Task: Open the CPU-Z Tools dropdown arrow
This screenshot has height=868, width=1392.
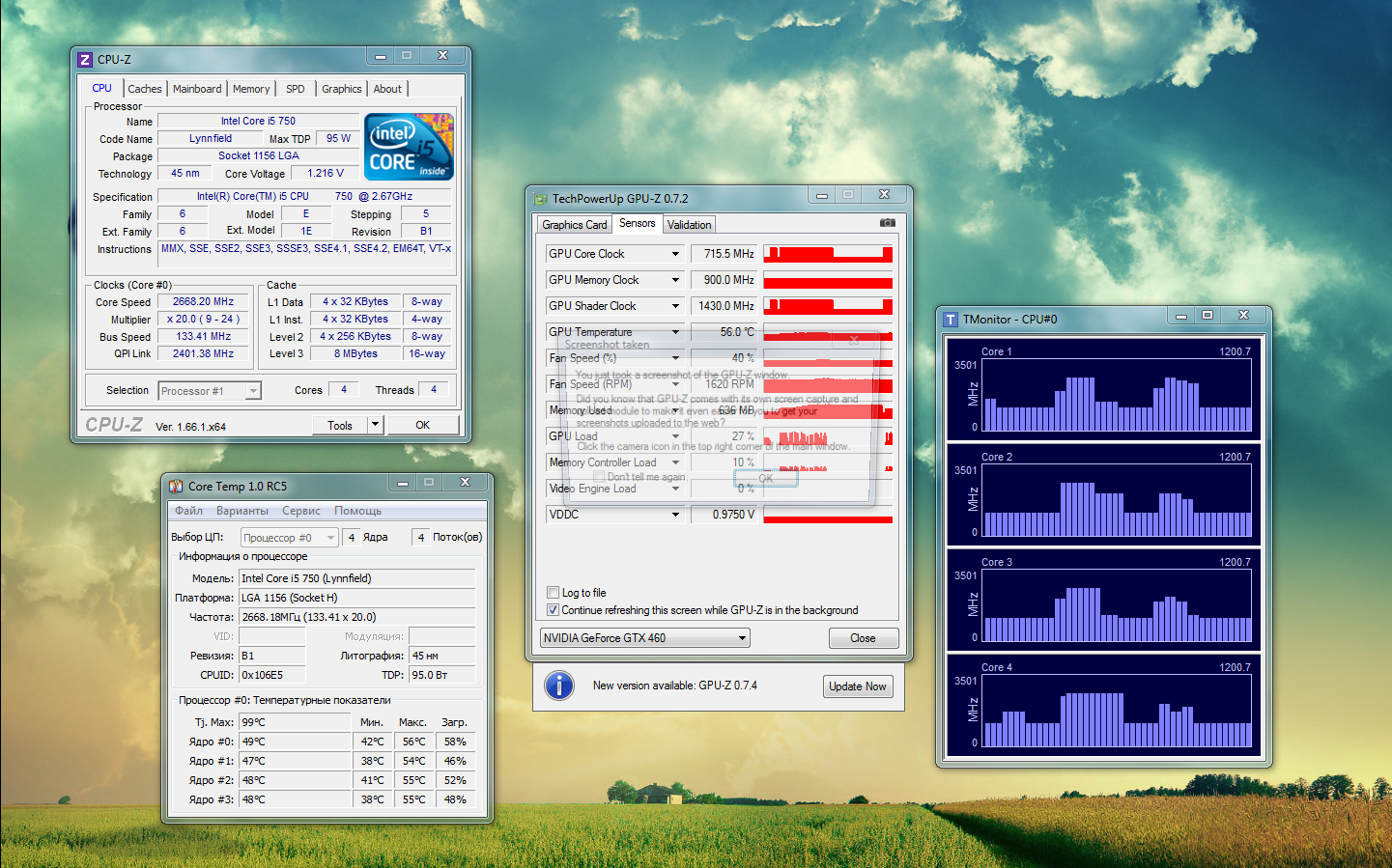Action: (x=376, y=425)
